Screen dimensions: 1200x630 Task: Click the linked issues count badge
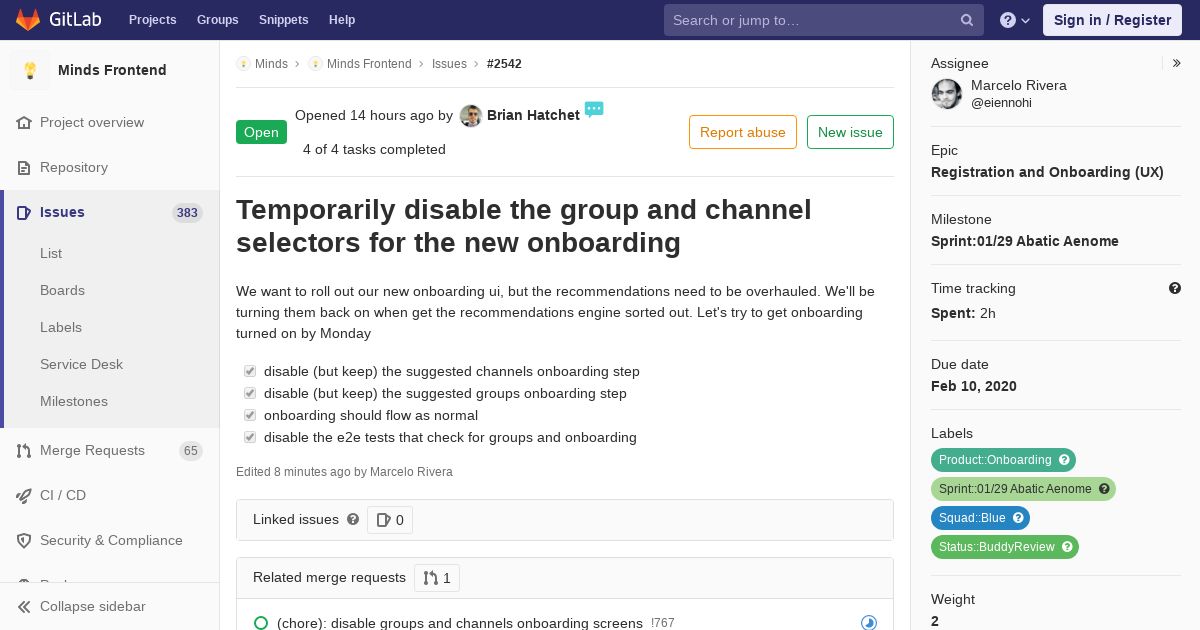coord(390,520)
